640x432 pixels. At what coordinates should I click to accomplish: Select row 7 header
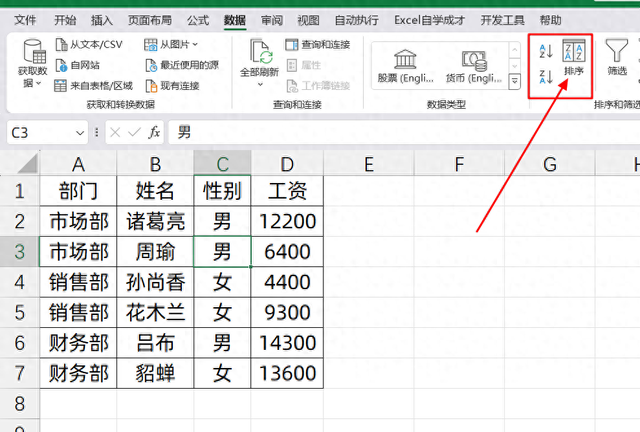coord(20,373)
